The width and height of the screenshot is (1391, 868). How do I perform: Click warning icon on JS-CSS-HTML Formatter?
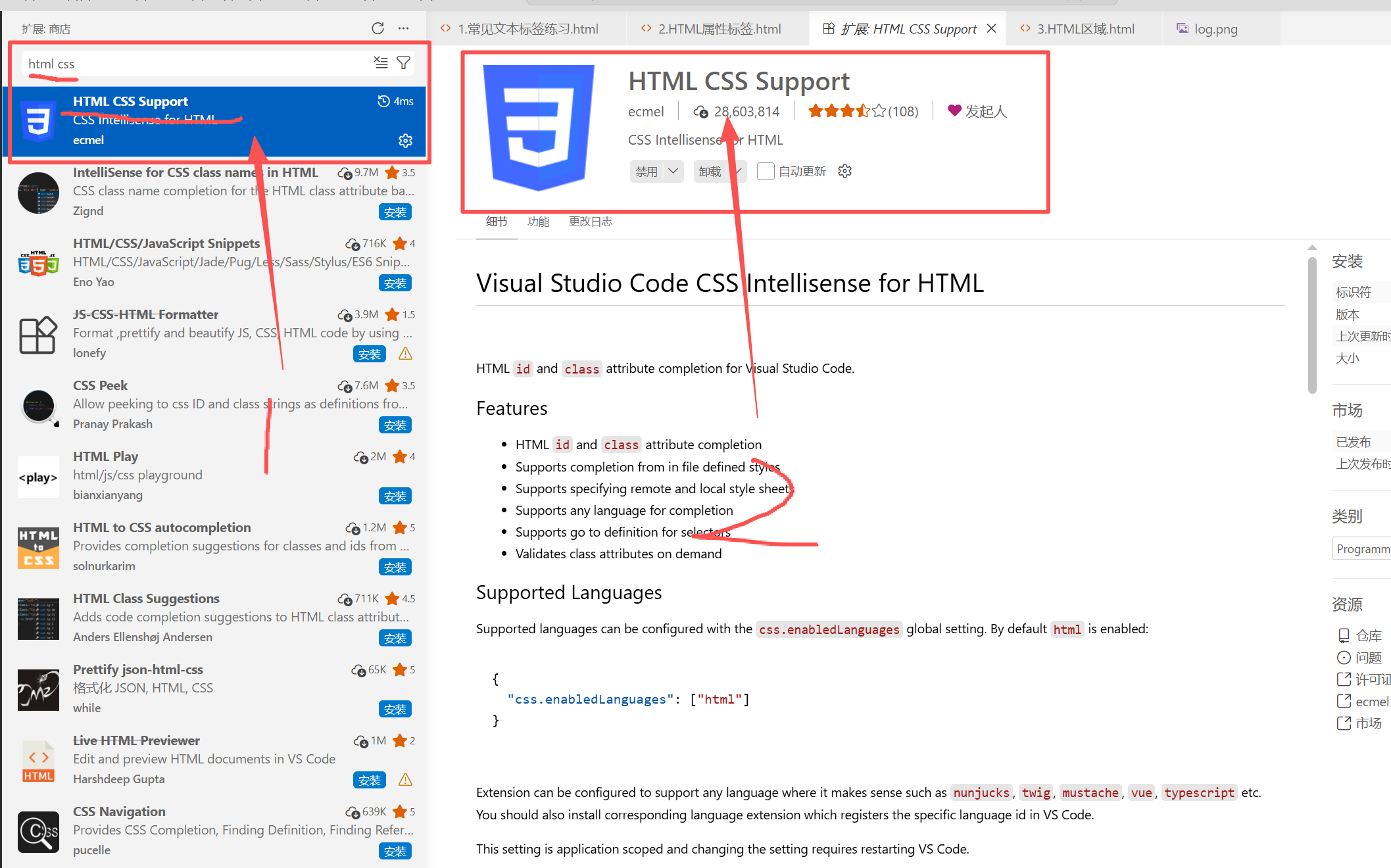pos(405,354)
